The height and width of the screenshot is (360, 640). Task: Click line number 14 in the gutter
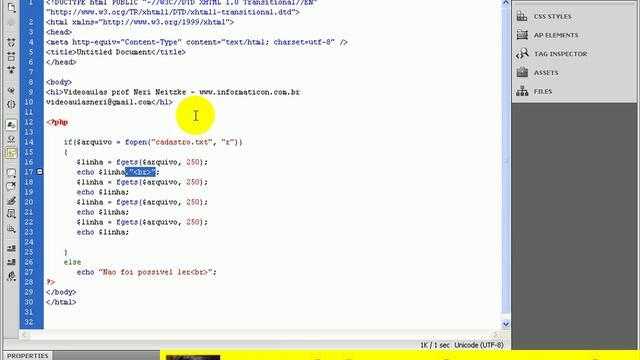[x=29, y=142]
